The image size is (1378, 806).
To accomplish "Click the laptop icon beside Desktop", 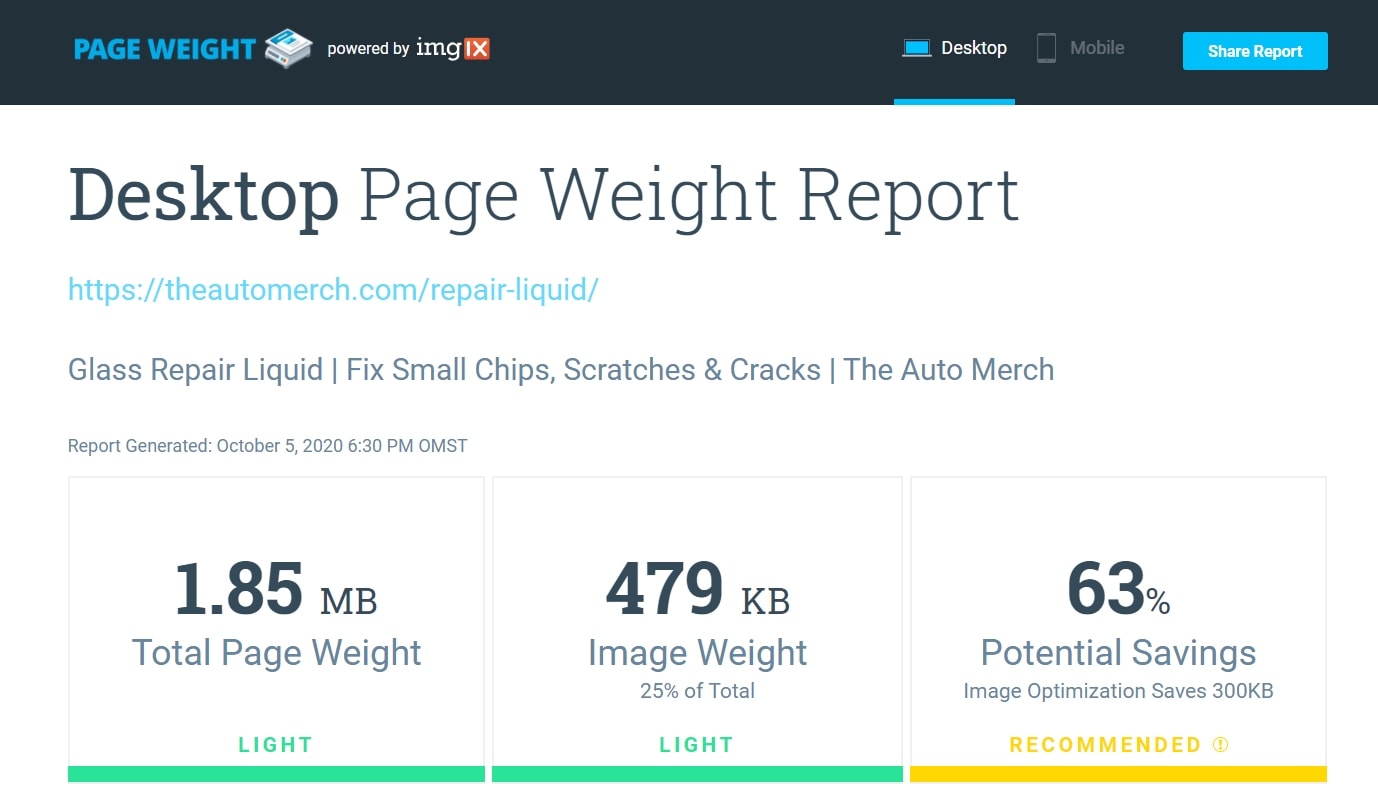I will [x=916, y=48].
